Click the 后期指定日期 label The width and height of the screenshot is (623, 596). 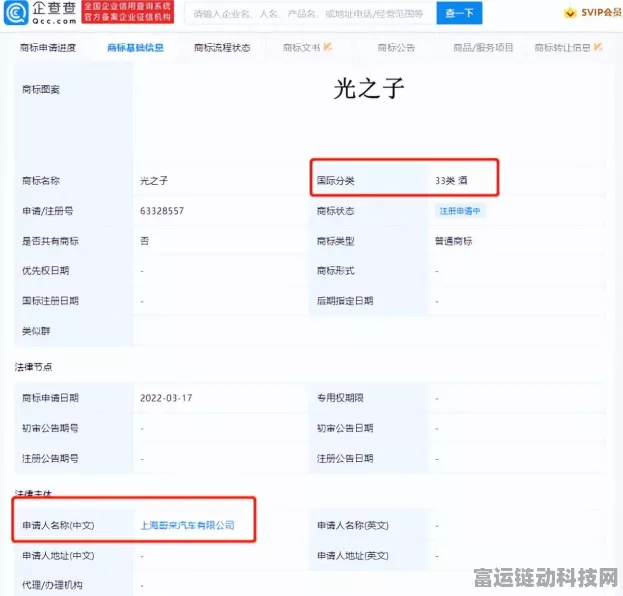(x=345, y=301)
